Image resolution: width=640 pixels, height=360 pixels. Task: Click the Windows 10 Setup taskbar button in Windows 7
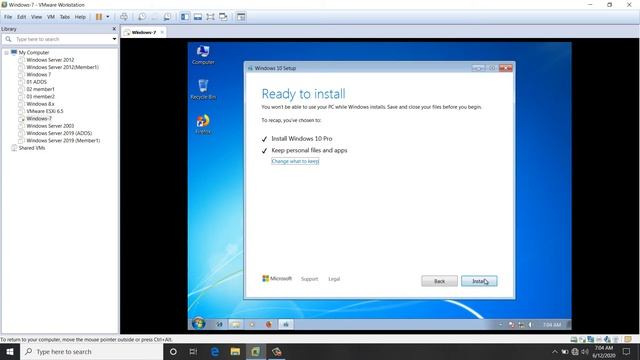point(286,324)
